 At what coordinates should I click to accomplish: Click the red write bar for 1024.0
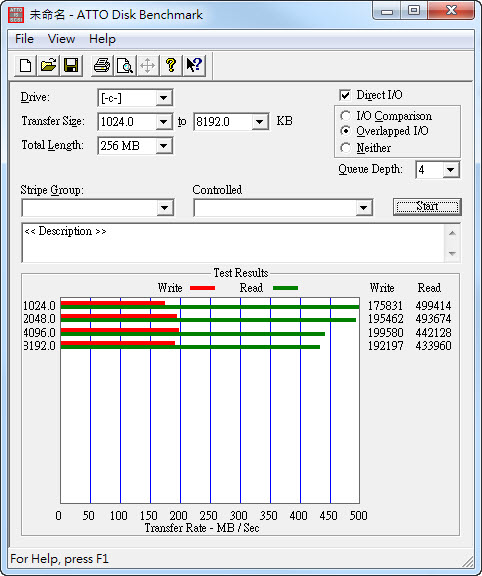[x=113, y=303]
